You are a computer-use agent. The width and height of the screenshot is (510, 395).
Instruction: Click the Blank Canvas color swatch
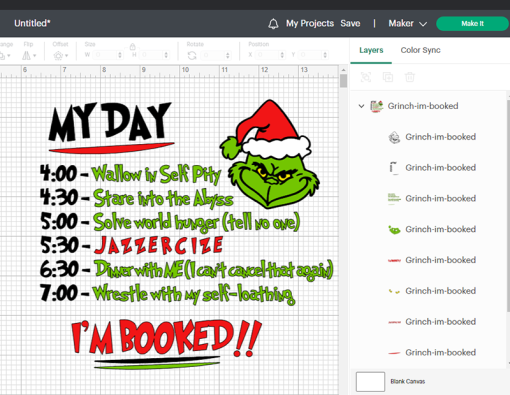click(x=370, y=382)
